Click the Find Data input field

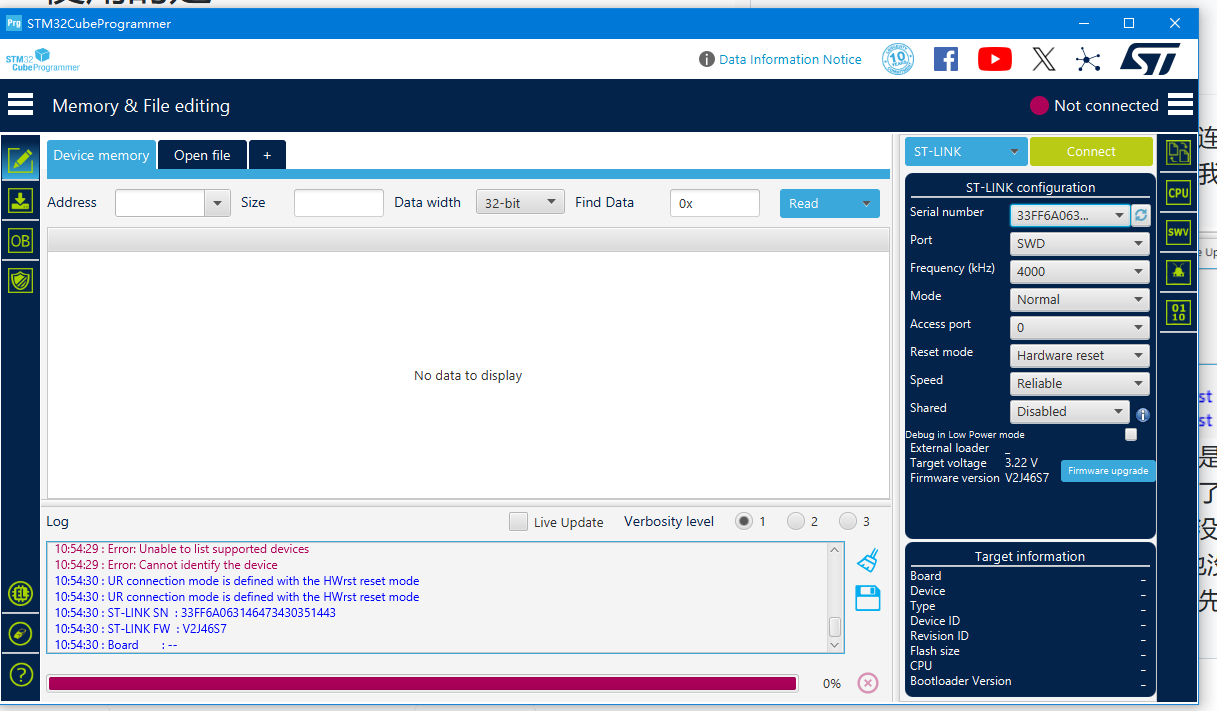coord(715,203)
